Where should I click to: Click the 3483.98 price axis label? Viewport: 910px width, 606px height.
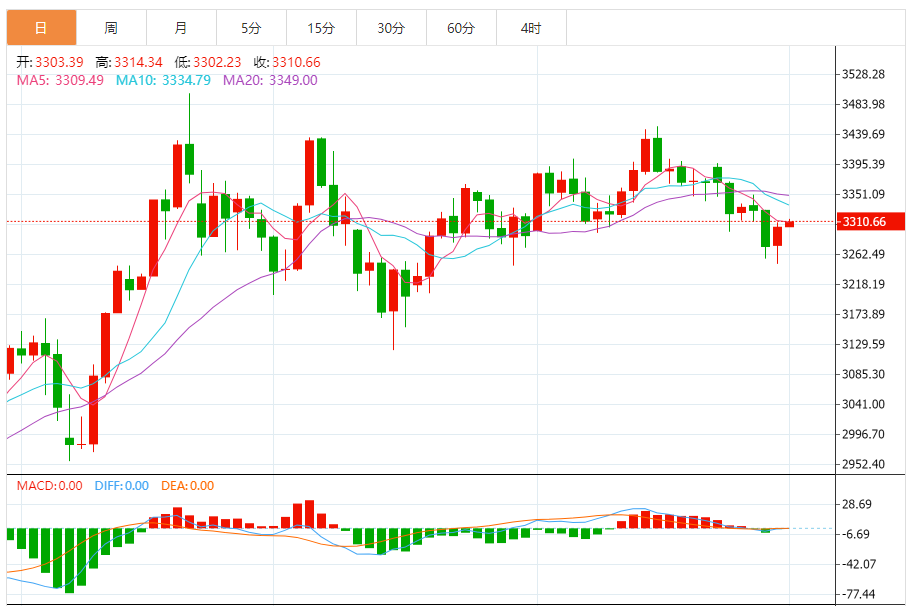[864, 104]
